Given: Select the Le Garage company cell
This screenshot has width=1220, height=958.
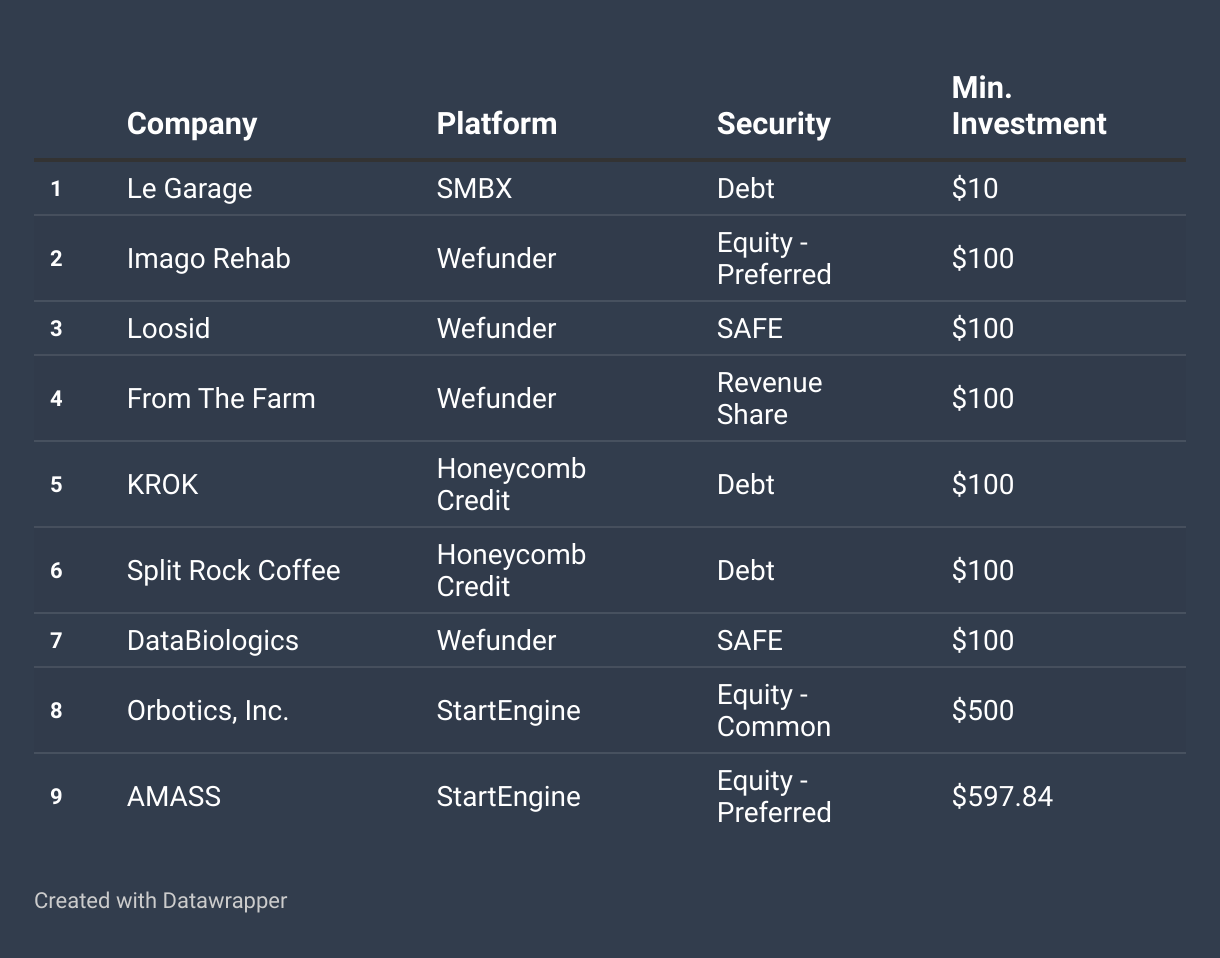Looking at the screenshot, I should click(x=189, y=188).
